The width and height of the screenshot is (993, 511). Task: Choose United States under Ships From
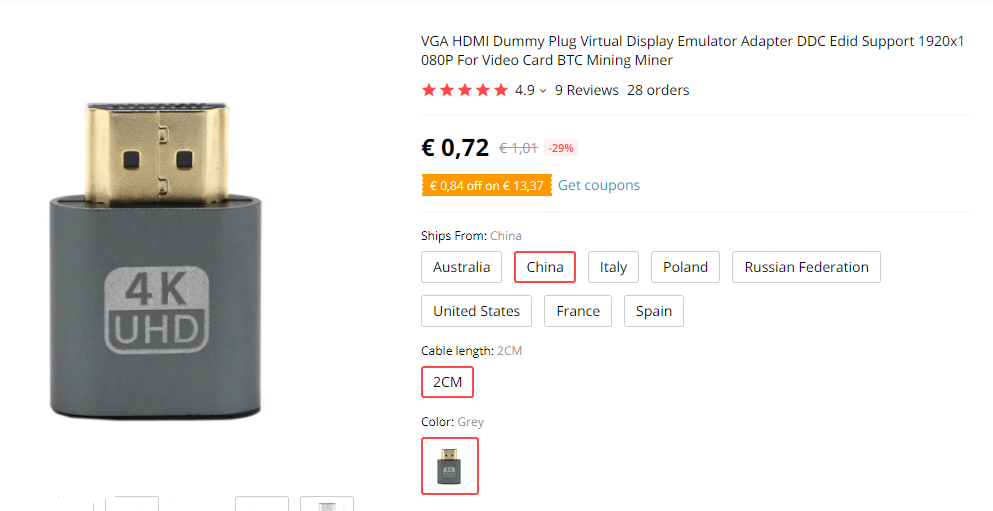click(476, 311)
